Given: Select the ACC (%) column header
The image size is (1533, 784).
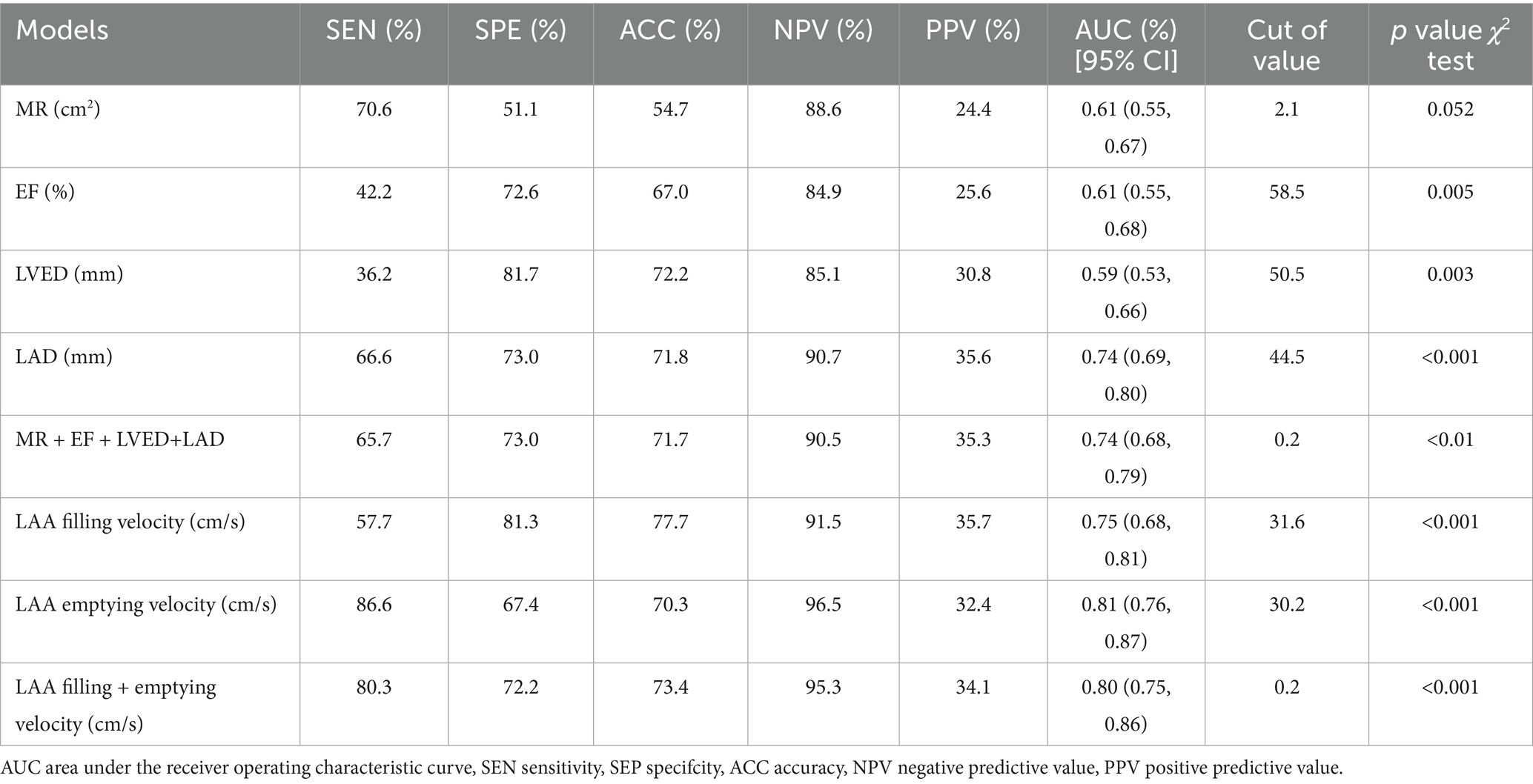Looking at the screenshot, I should pyautogui.click(x=670, y=30).
